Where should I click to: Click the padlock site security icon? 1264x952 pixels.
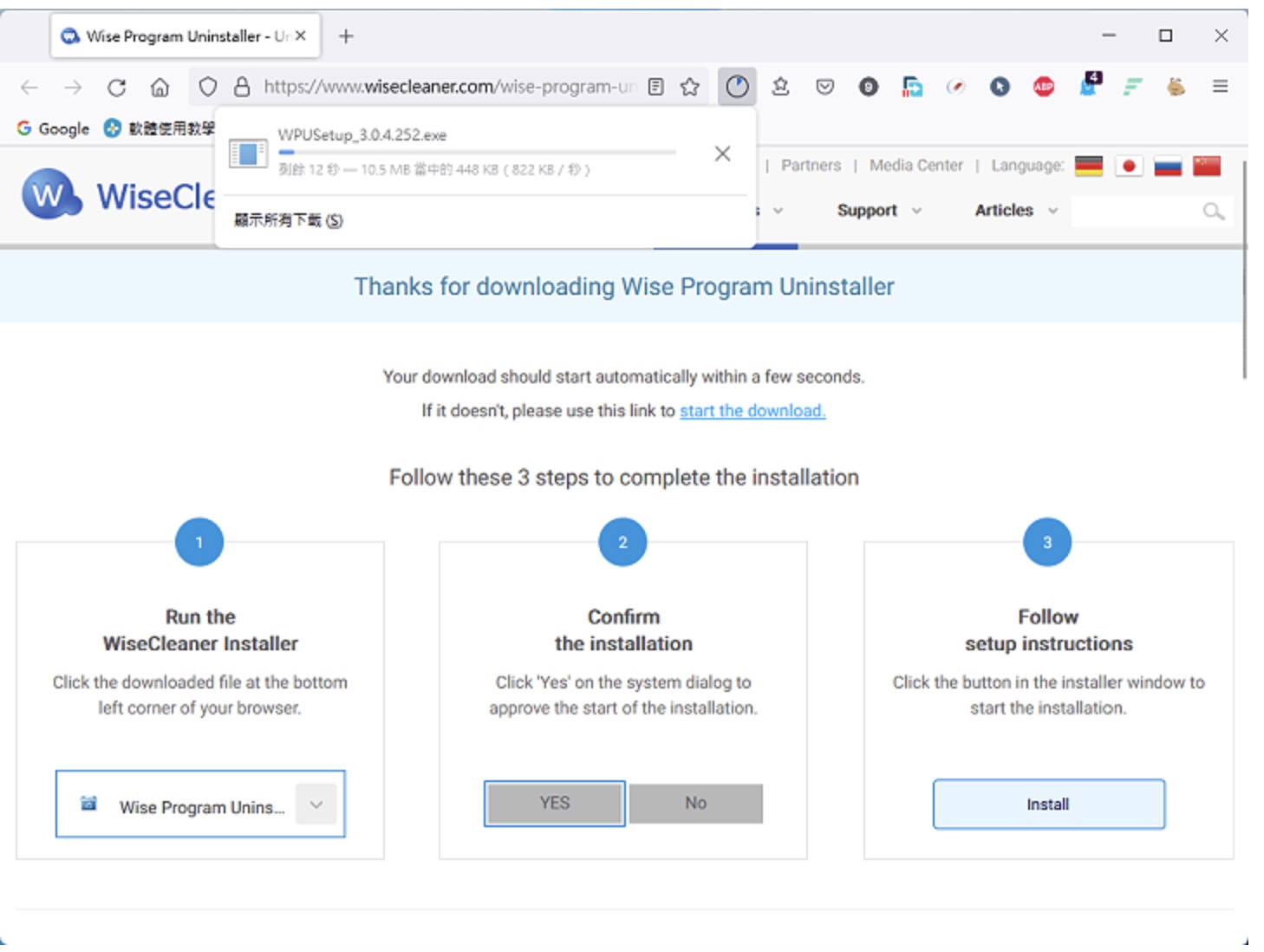coord(242,87)
